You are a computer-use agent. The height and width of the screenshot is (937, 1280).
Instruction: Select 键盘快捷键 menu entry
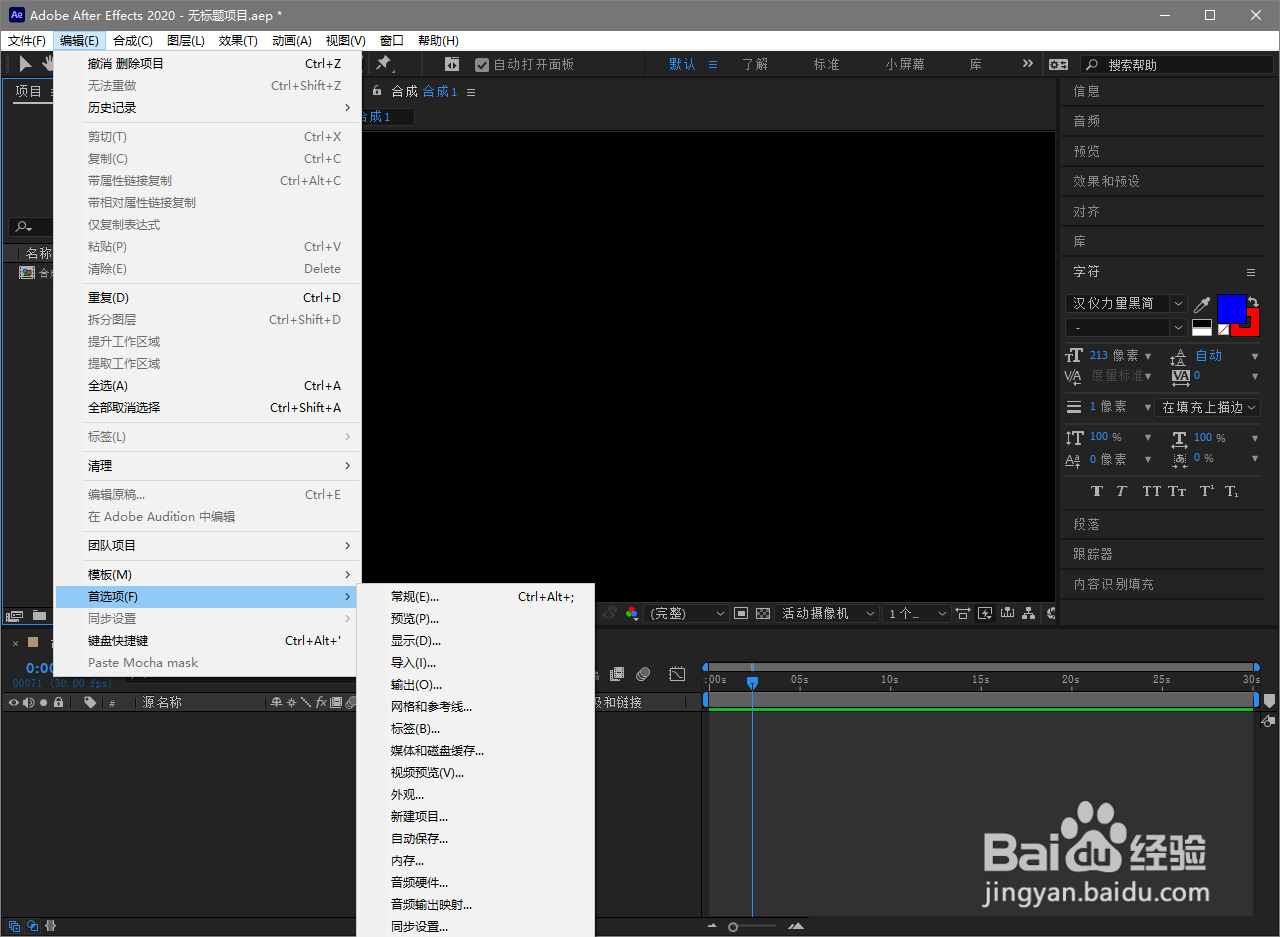(x=207, y=641)
